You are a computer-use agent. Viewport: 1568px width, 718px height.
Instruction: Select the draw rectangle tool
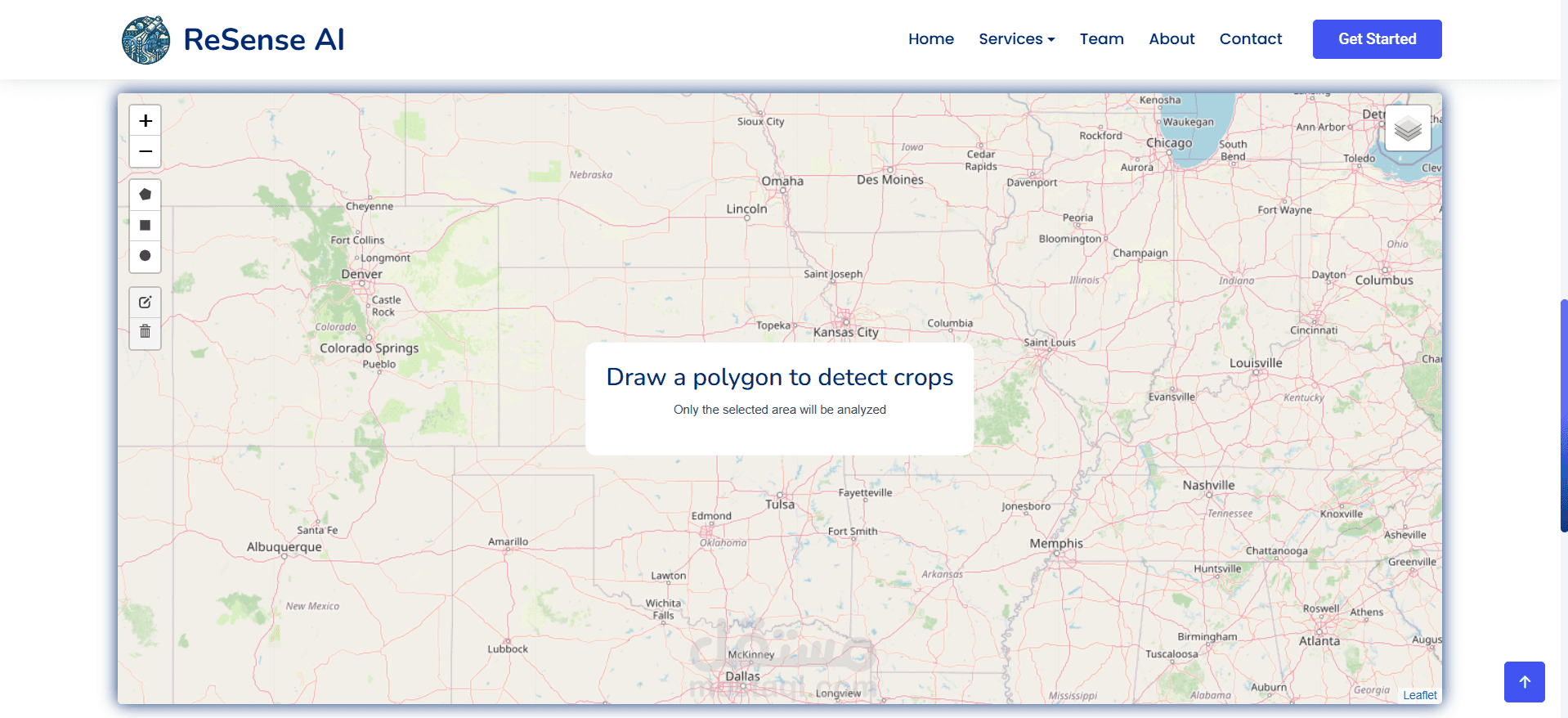click(146, 226)
